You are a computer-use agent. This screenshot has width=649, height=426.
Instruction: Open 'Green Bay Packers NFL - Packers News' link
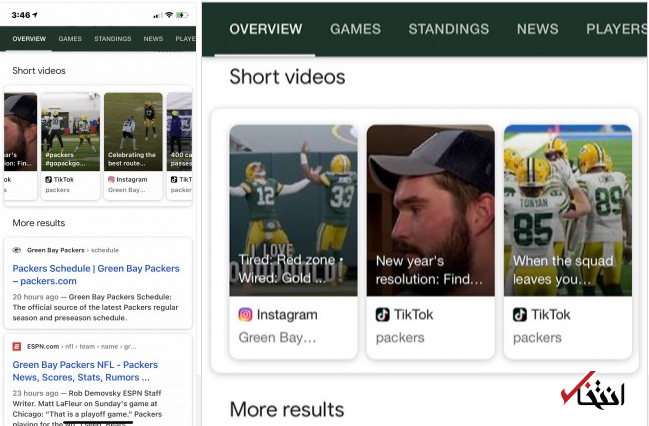[x=85, y=371]
